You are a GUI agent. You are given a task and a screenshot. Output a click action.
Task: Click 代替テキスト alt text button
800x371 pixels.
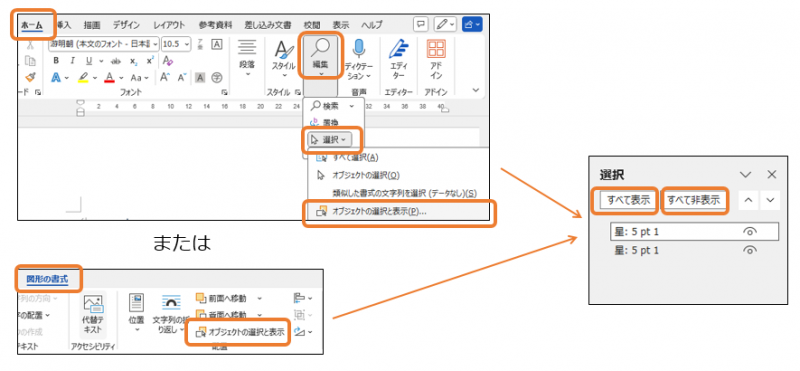[x=93, y=314]
